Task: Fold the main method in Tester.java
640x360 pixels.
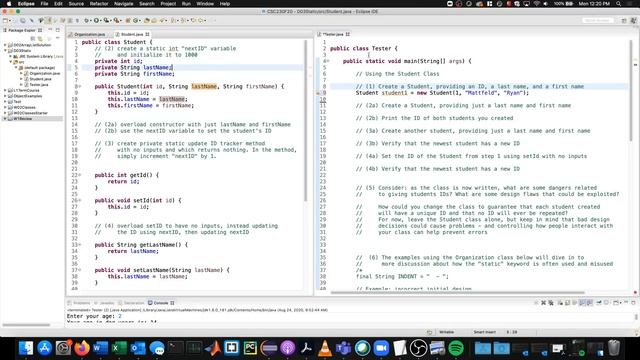Action: pos(328,61)
